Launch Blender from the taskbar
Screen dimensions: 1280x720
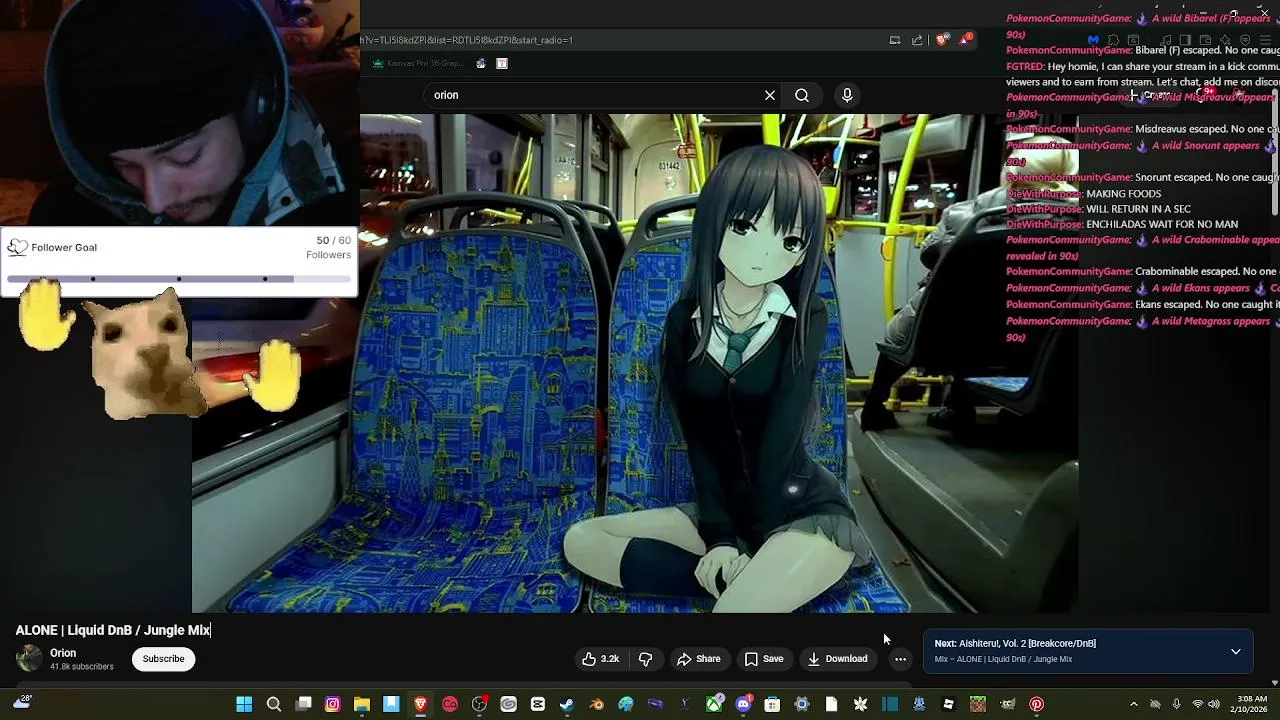tap(596, 704)
